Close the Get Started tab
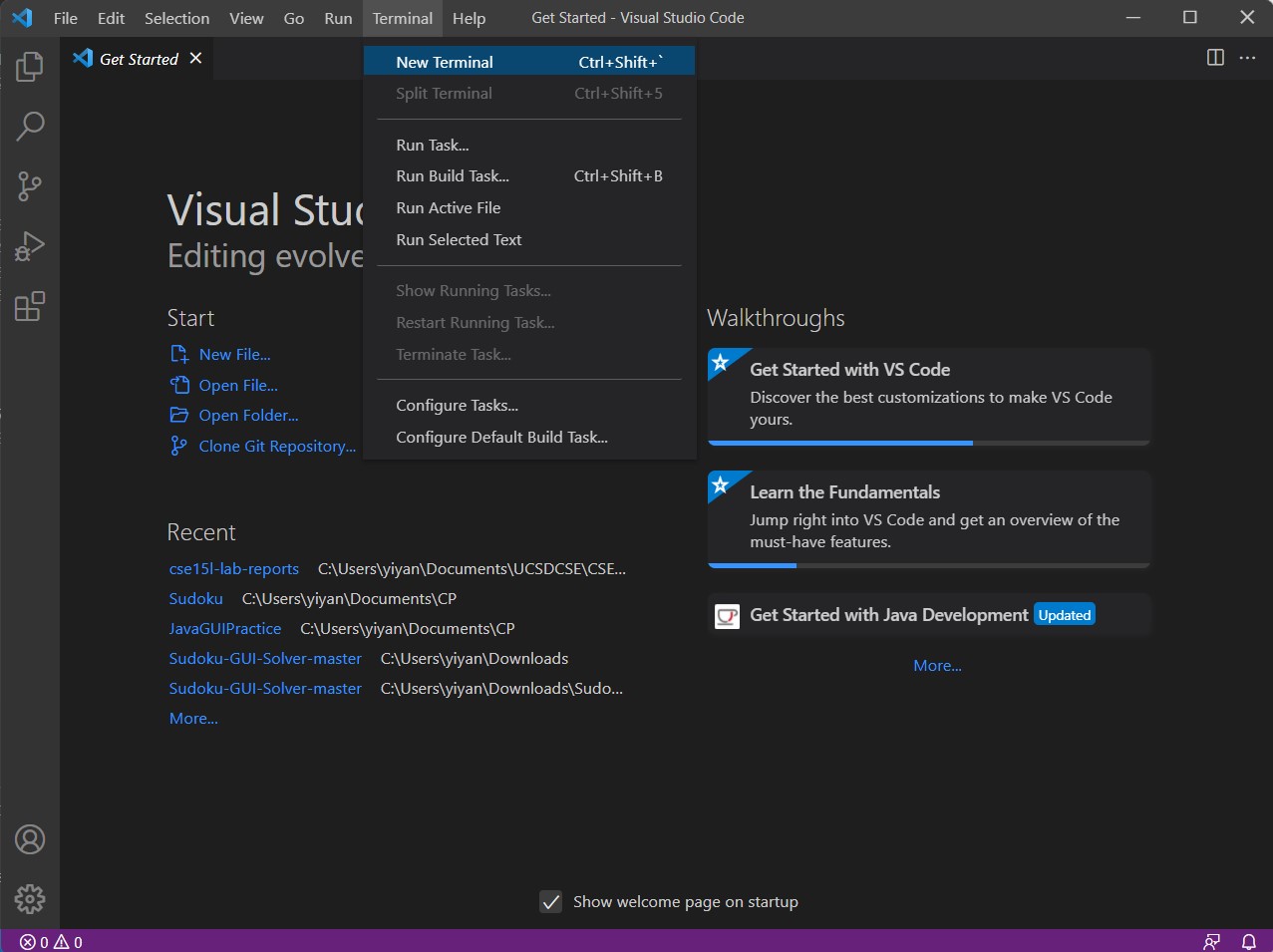 pyautogui.click(x=195, y=58)
